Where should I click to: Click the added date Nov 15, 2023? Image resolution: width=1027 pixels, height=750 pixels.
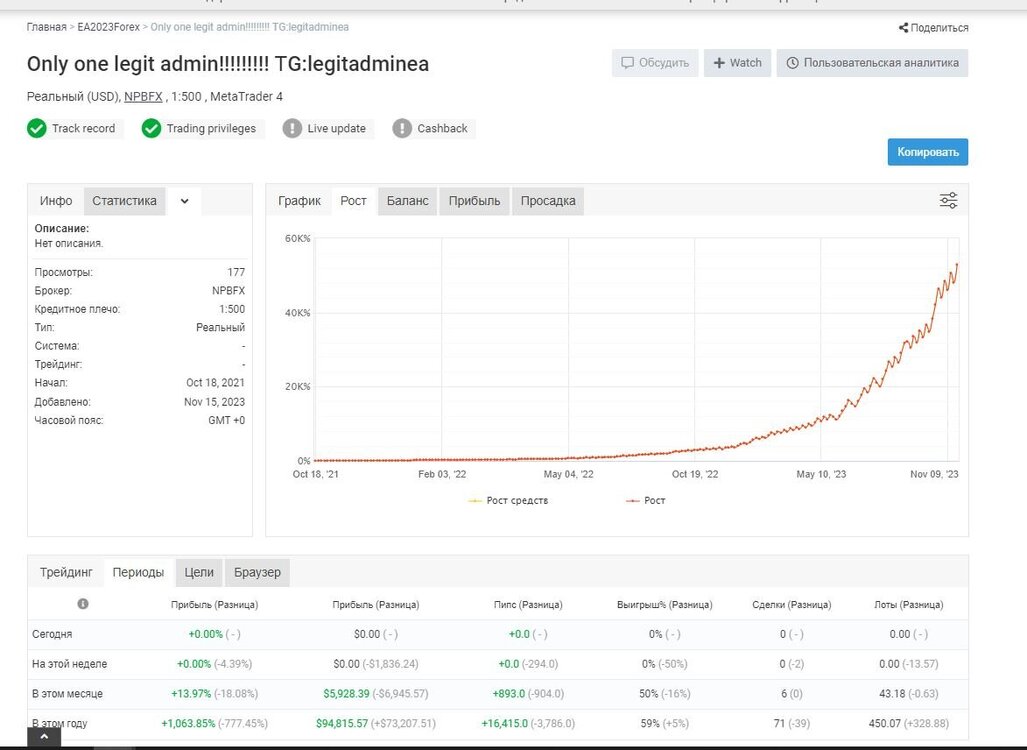(x=214, y=402)
